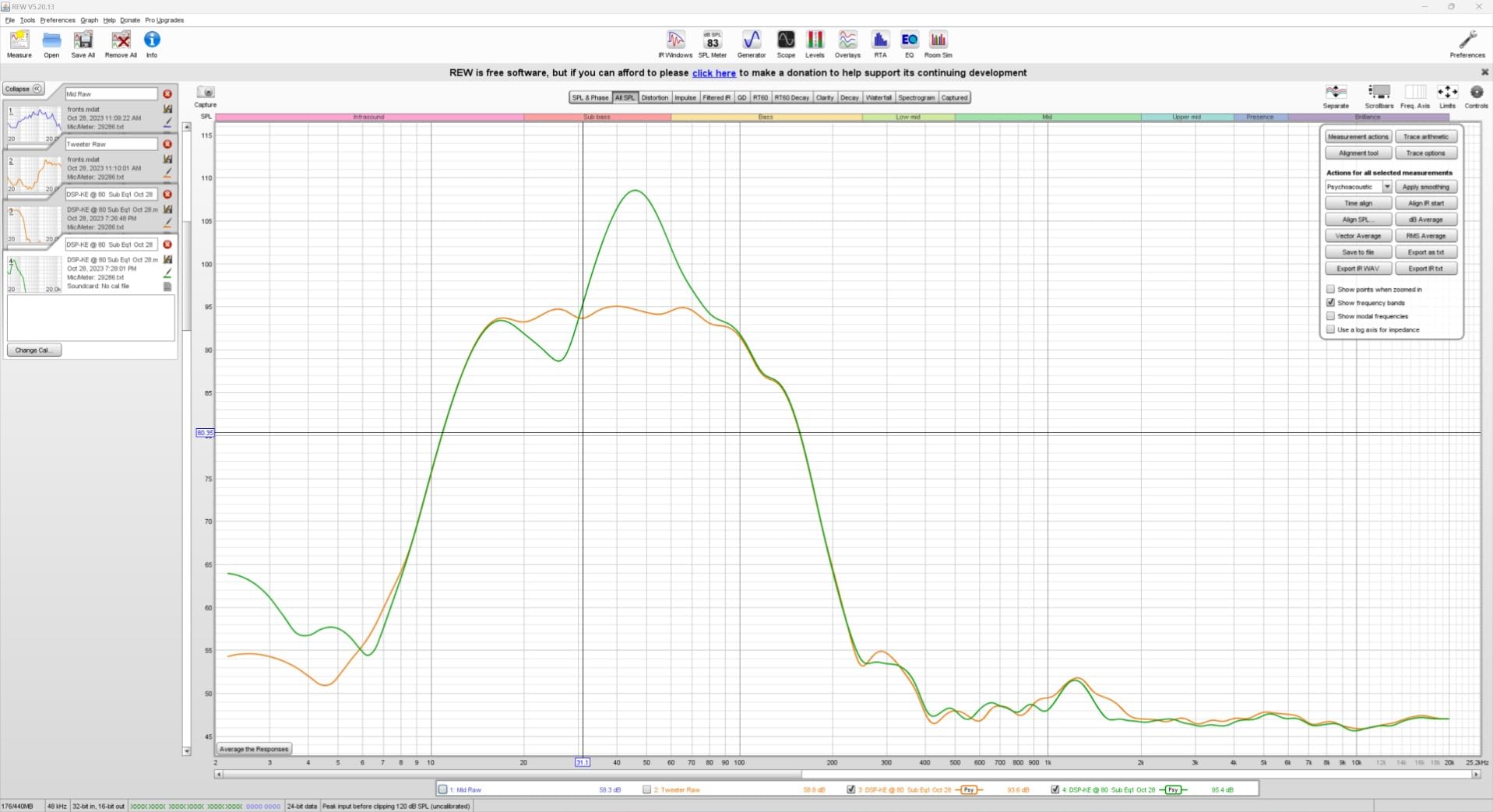Open the File menu
1493x812 pixels.
click(x=10, y=20)
